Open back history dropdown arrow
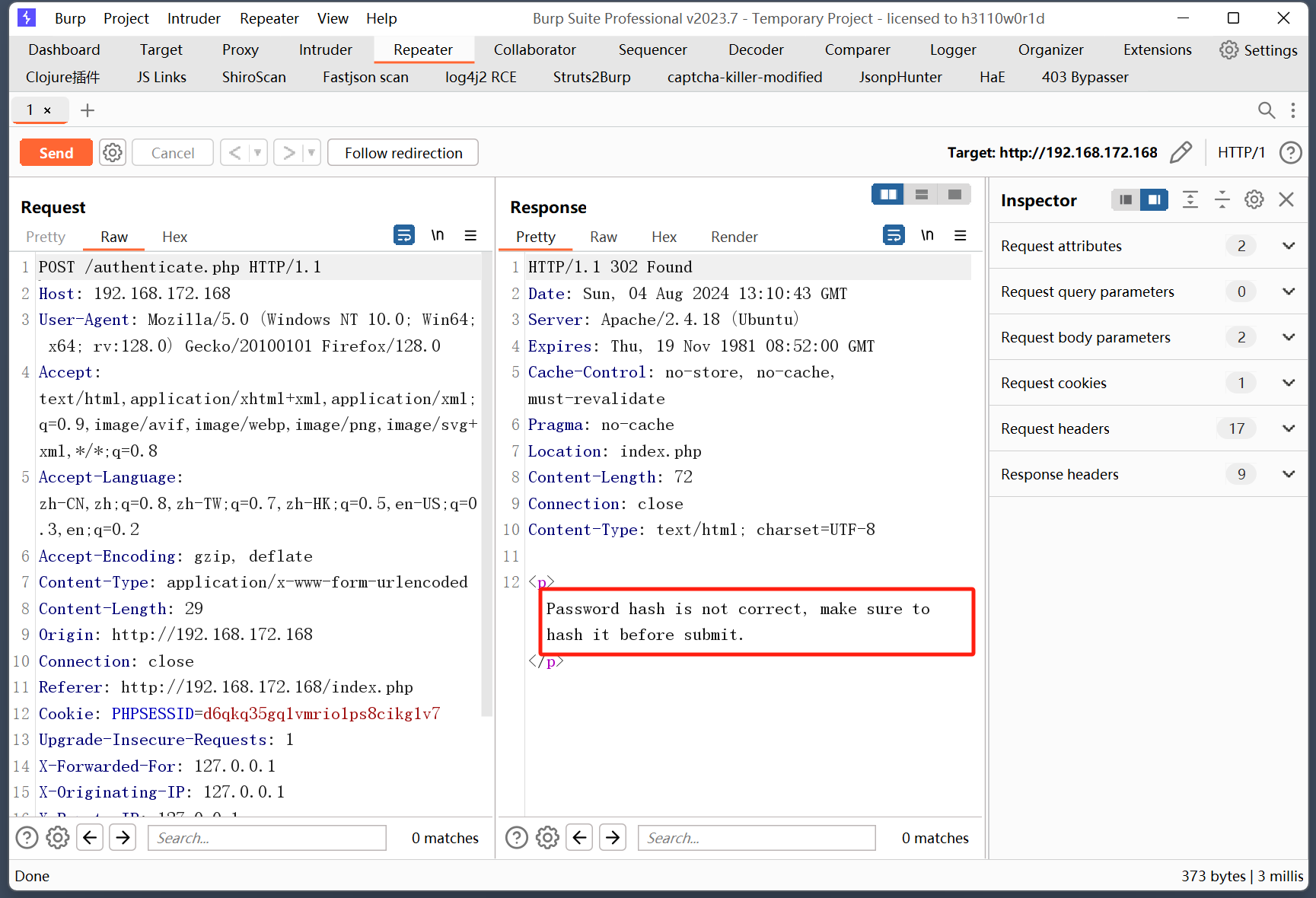Viewport: 1316px width, 898px height. [258, 153]
